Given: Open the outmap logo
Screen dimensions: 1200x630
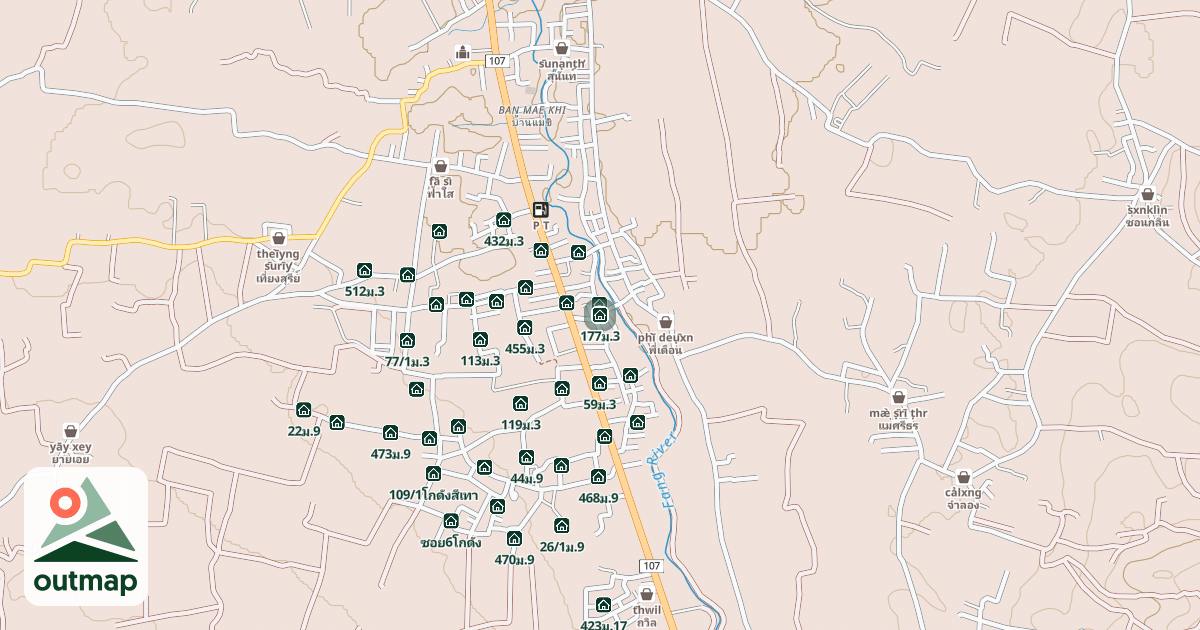Looking at the screenshot, I should 86,536.
